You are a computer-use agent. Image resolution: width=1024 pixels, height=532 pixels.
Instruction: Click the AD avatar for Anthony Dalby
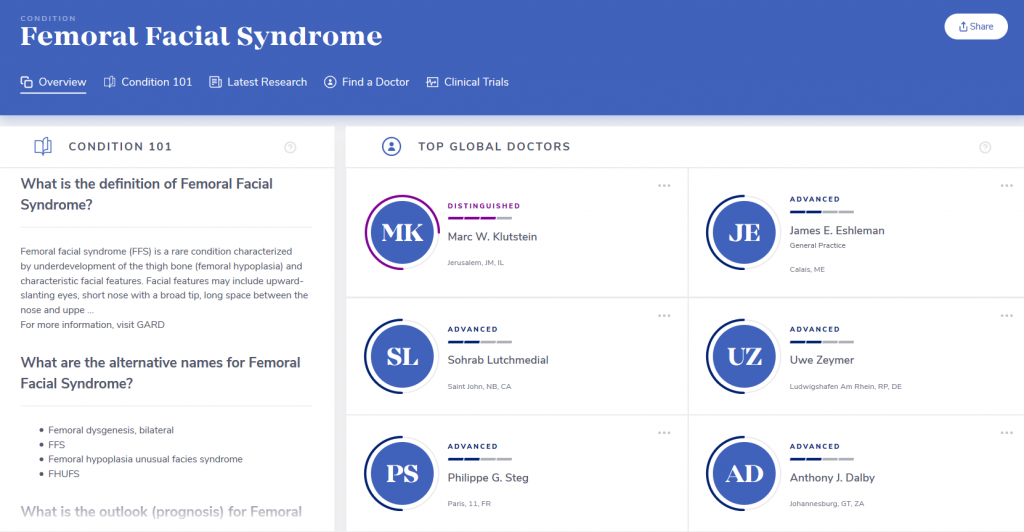745,474
